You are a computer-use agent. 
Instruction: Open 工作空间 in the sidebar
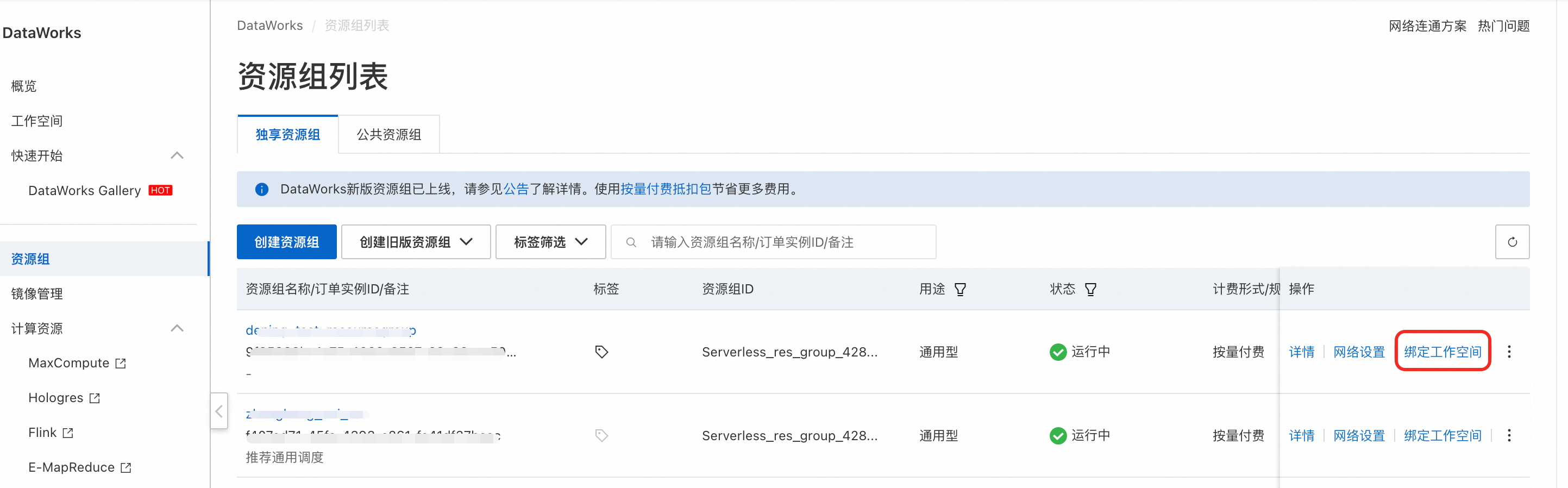pos(36,121)
